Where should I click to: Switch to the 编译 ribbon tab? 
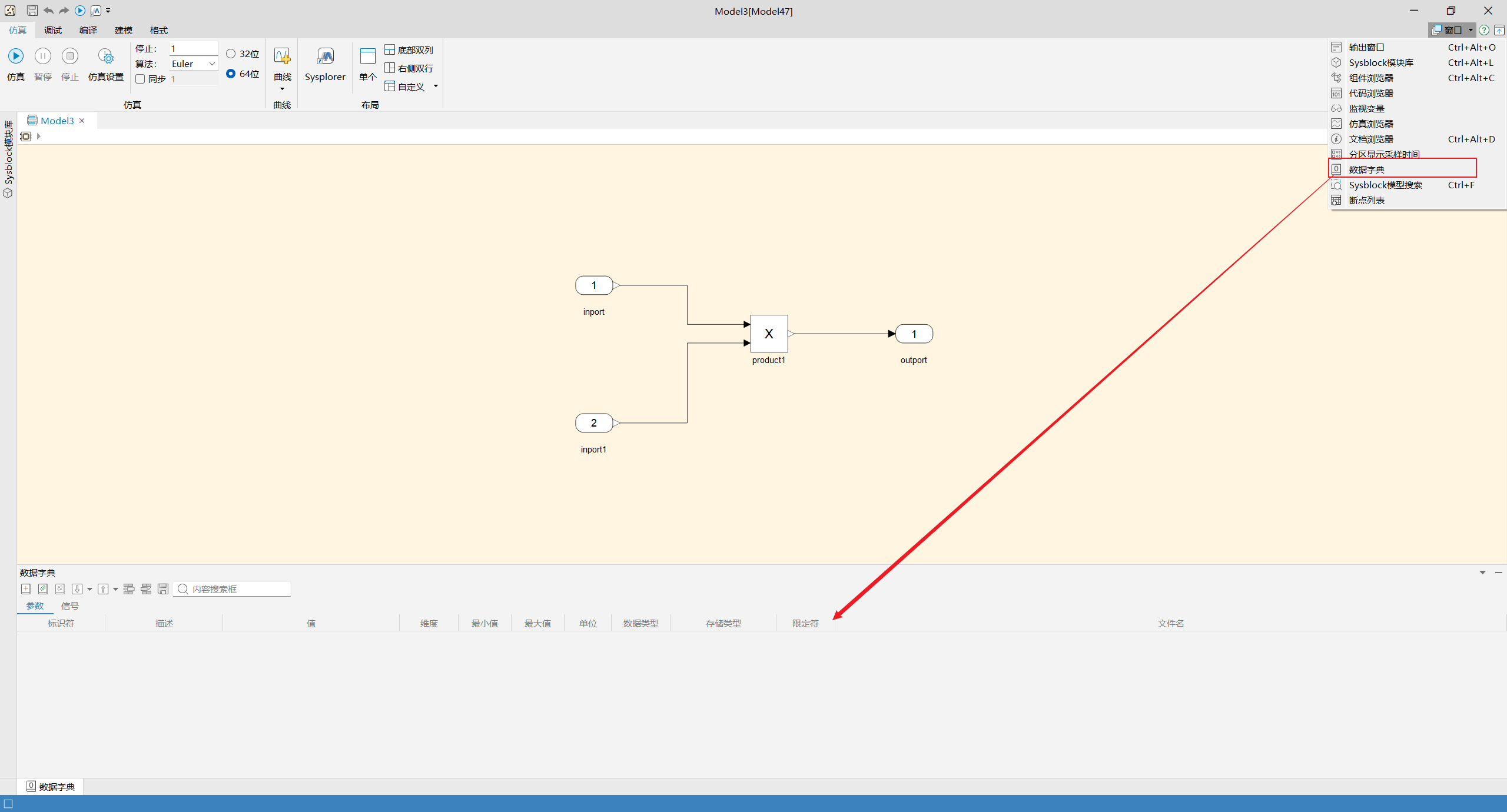88,30
